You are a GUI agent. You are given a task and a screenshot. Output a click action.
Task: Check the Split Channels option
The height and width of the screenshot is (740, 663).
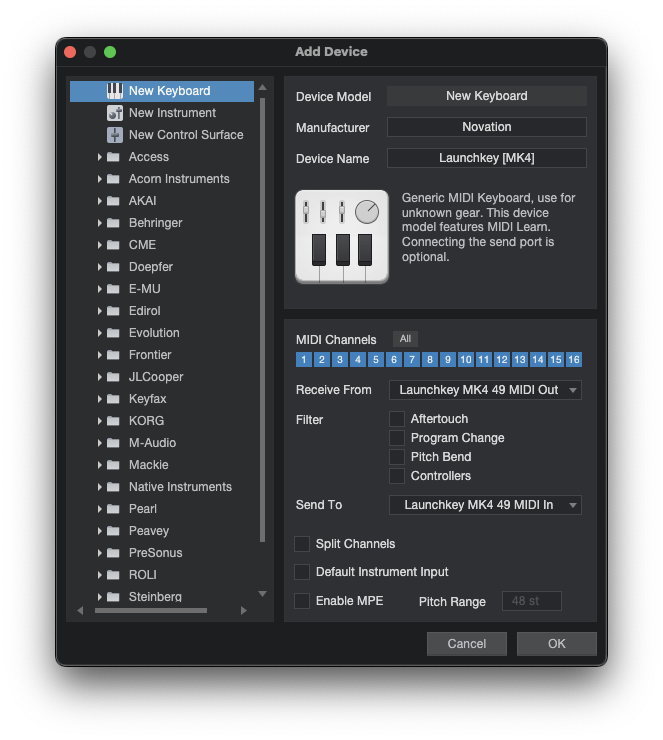[x=302, y=544]
